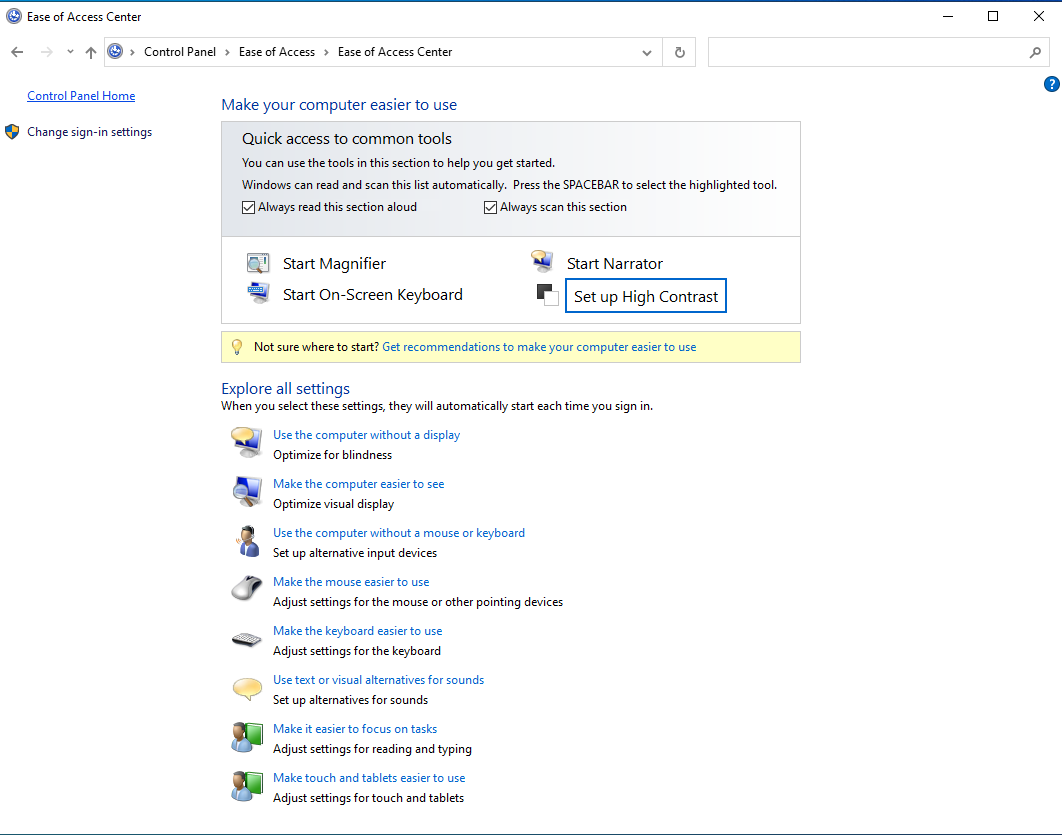Image resolution: width=1062 pixels, height=835 pixels.
Task: Click the Ease of Access Center title bar icon
Action: pos(14,16)
